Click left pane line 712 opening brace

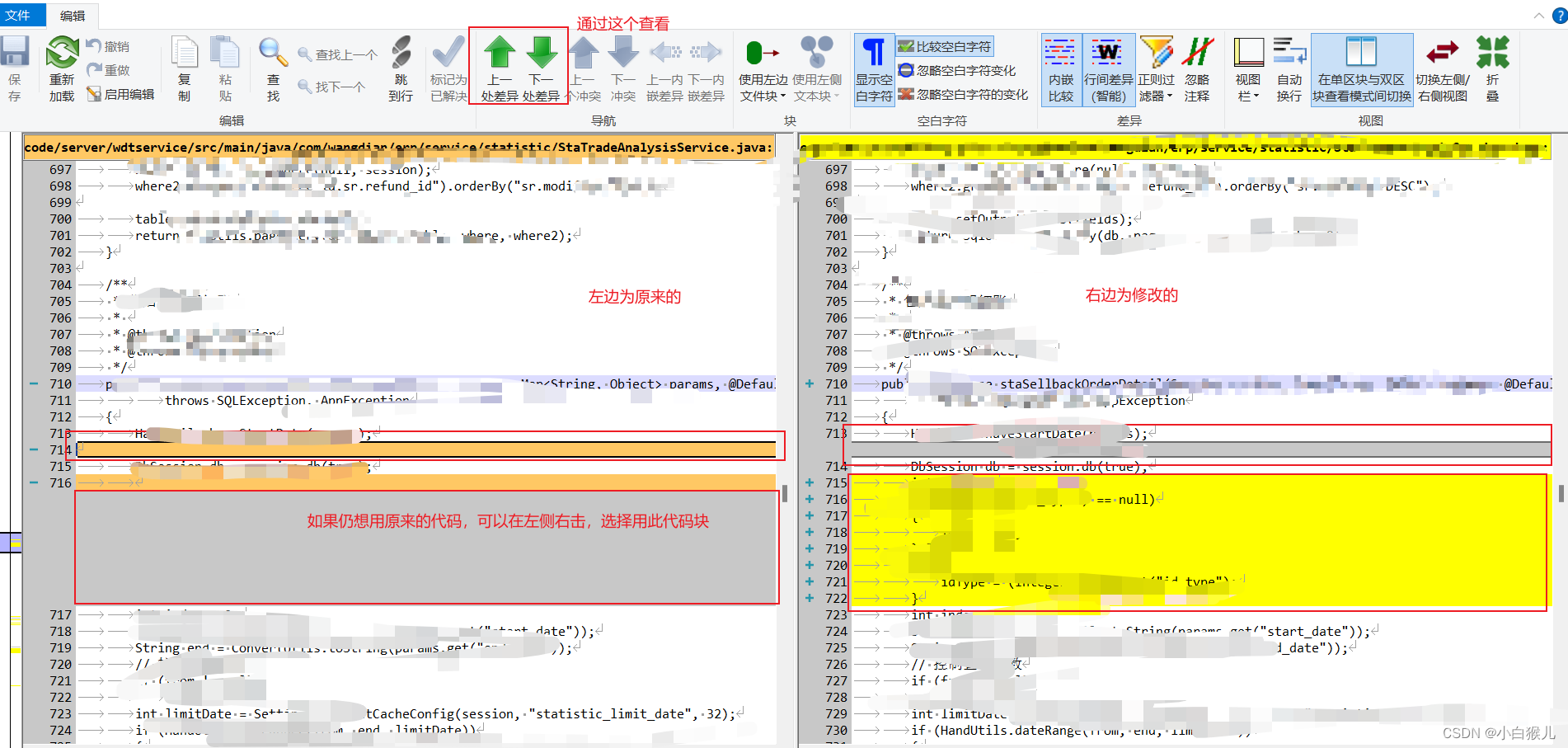point(110,416)
